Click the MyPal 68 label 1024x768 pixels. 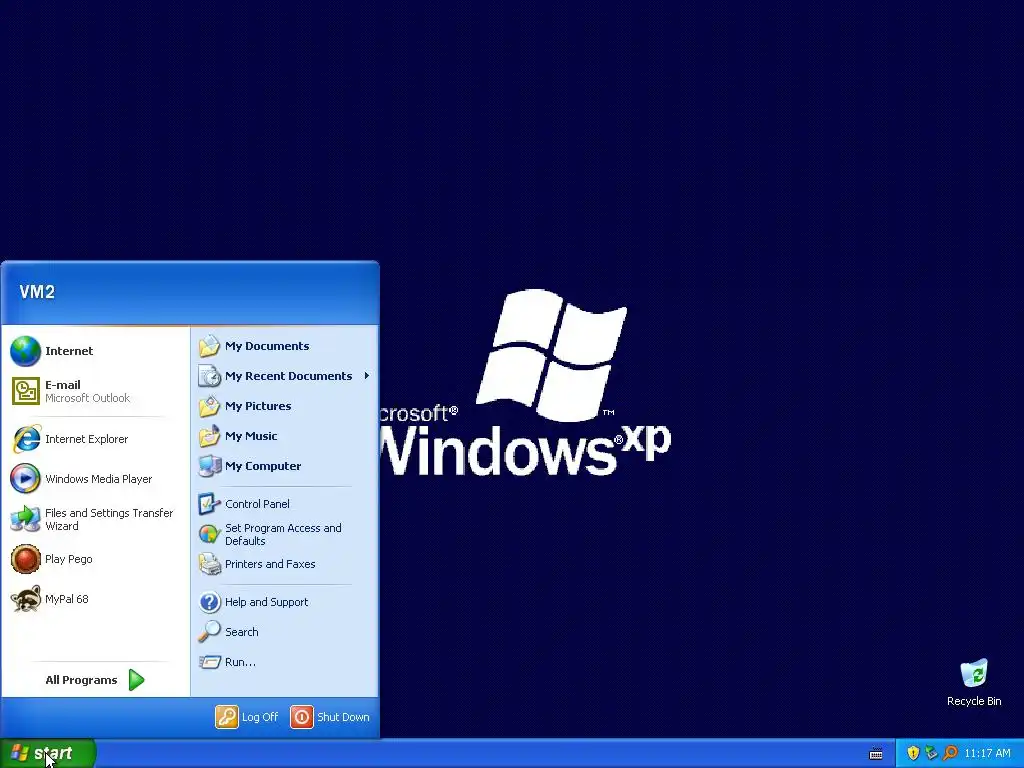(x=67, y=599)
